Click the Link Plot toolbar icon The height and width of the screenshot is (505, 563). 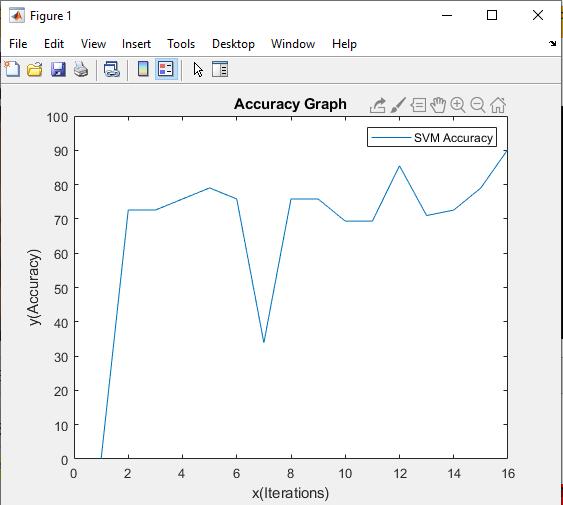(112, 69)
